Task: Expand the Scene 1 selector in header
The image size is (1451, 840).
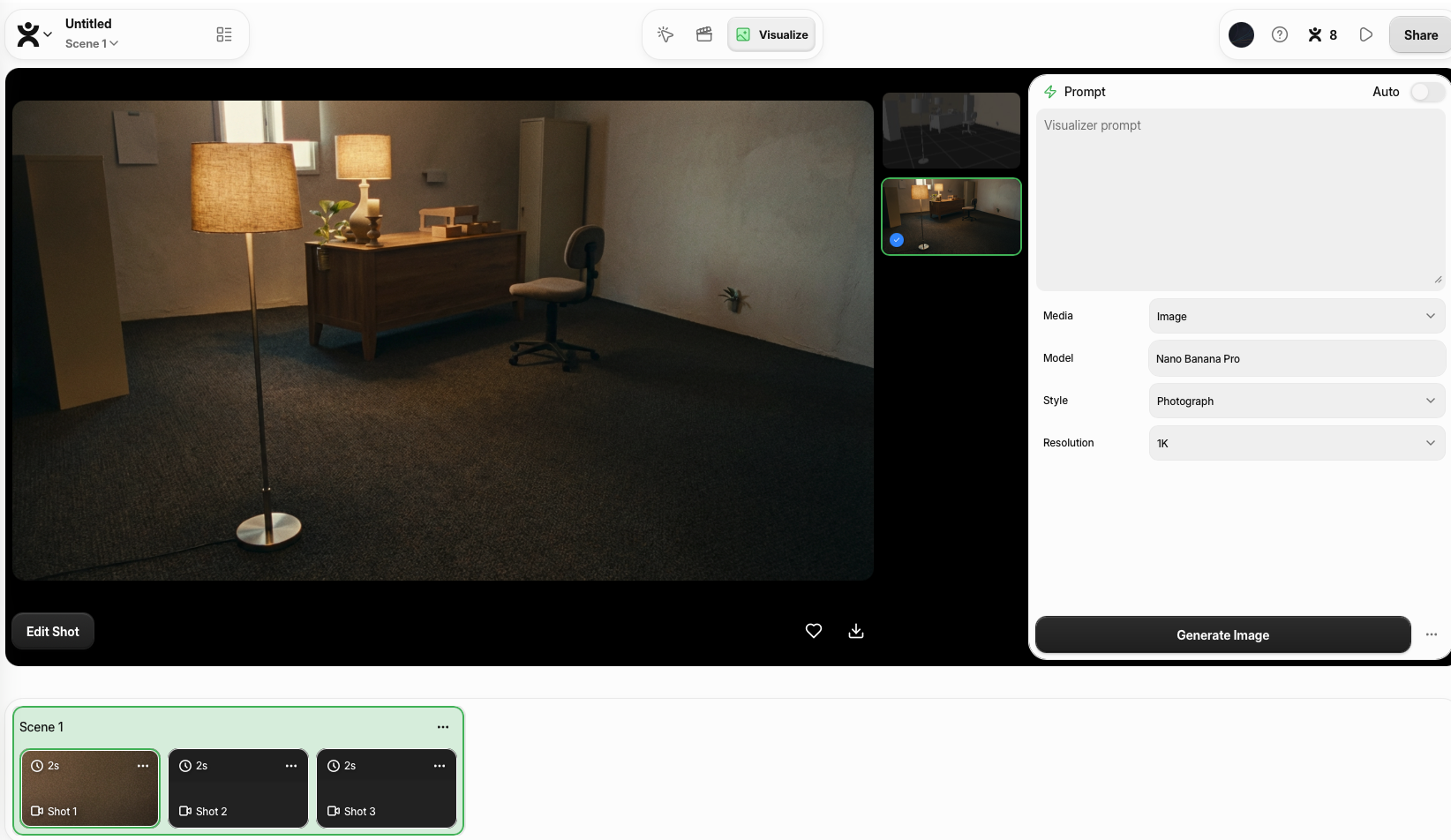Action: pos(92,43)
